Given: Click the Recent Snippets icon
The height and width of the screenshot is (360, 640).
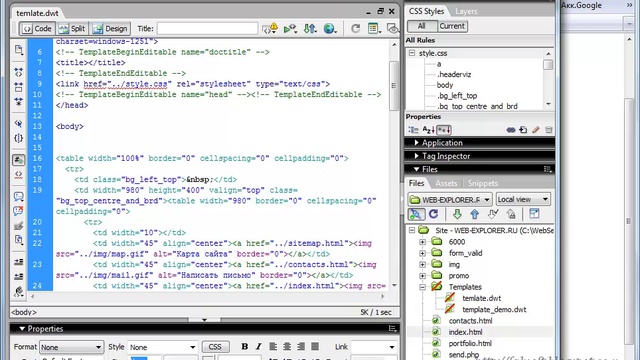Looking at the screenshot, I should [x=18, y=240].
